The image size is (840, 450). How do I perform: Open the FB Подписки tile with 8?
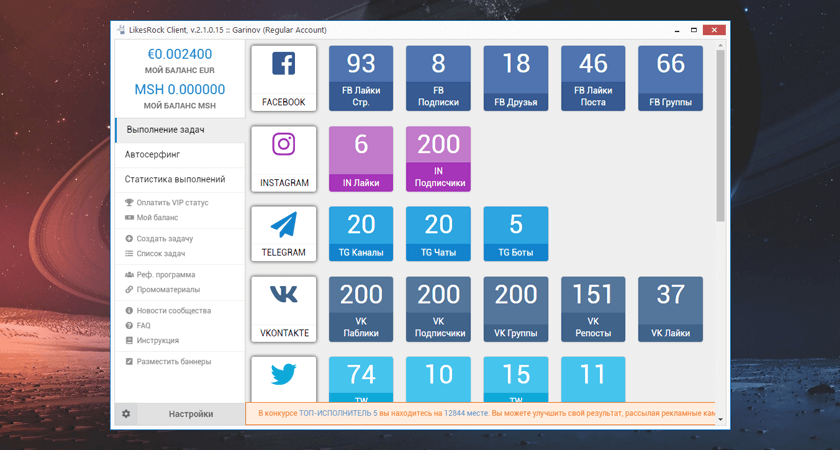[438, 78]
